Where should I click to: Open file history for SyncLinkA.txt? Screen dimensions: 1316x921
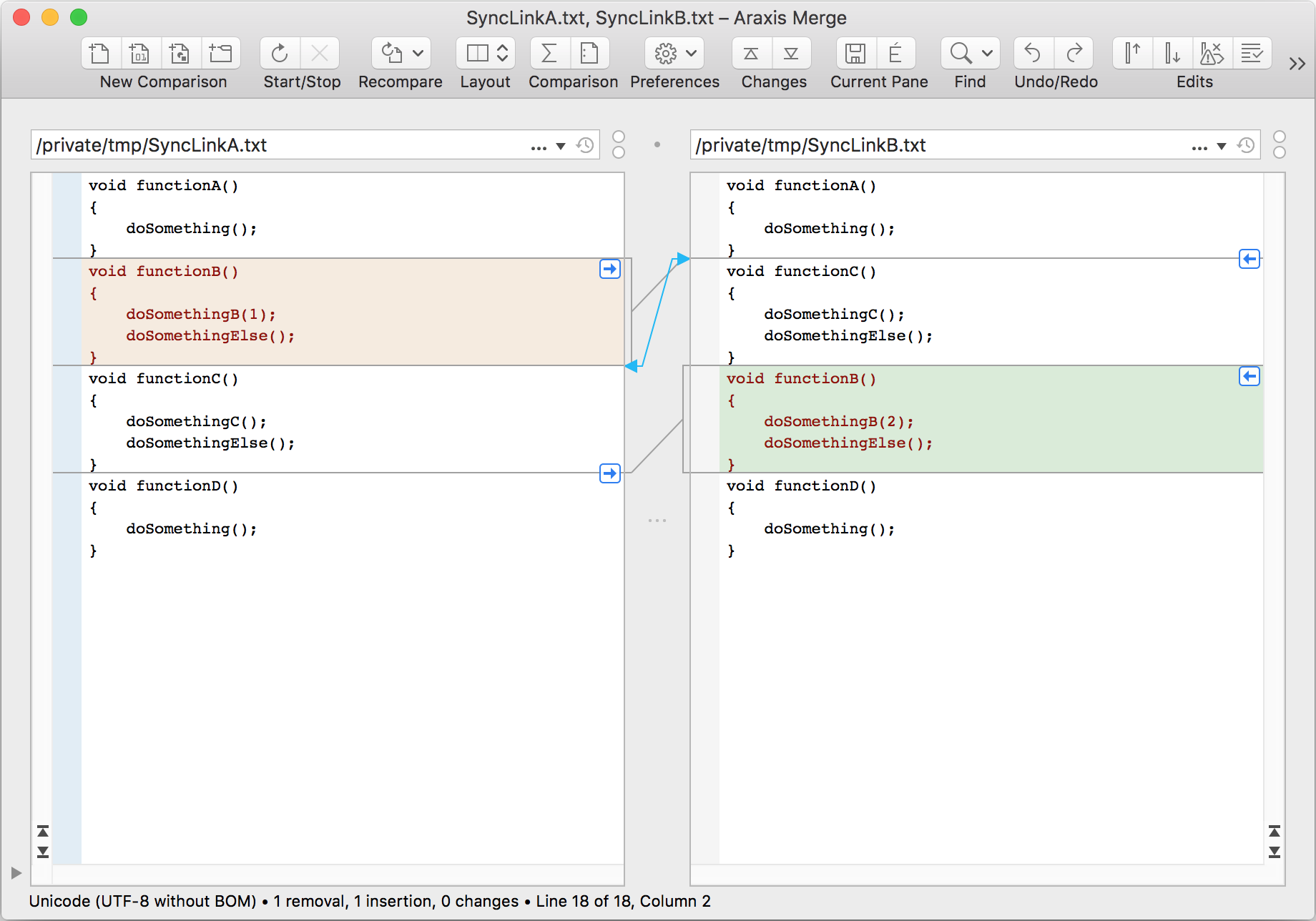(585, 144)
